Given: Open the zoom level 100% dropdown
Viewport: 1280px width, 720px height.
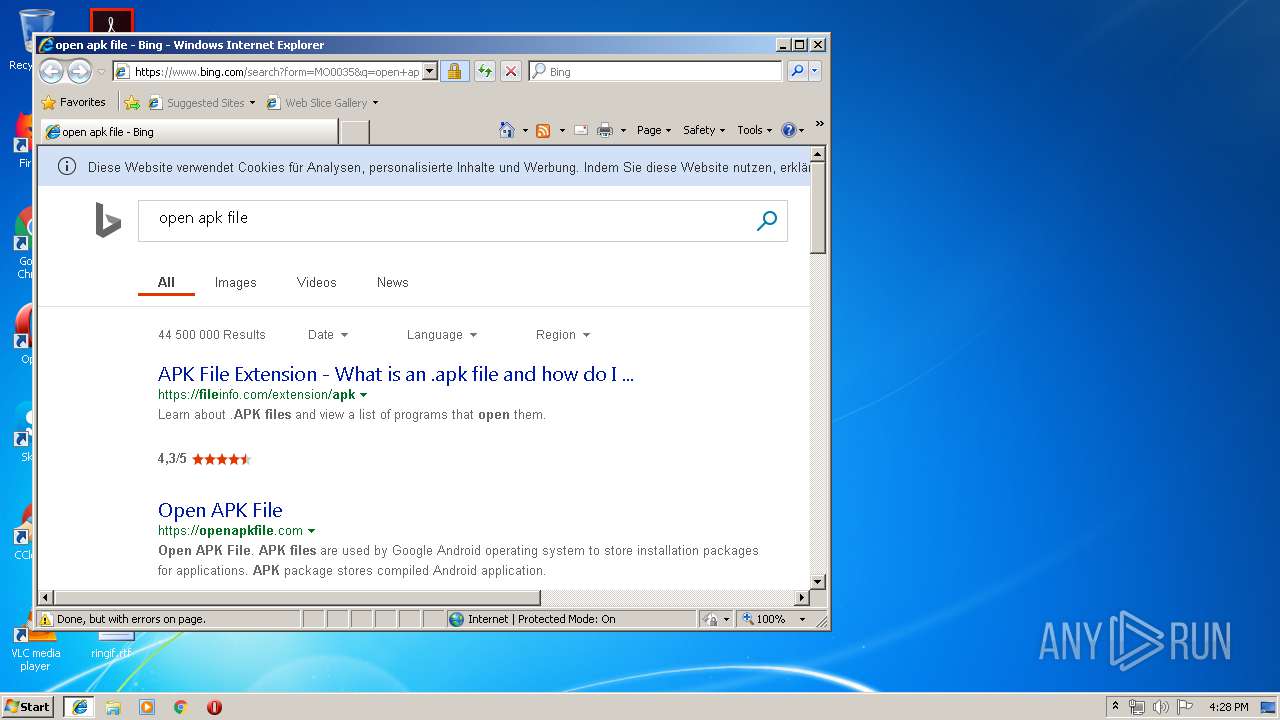Looking at the screenshot, I should tap(802, 619).
